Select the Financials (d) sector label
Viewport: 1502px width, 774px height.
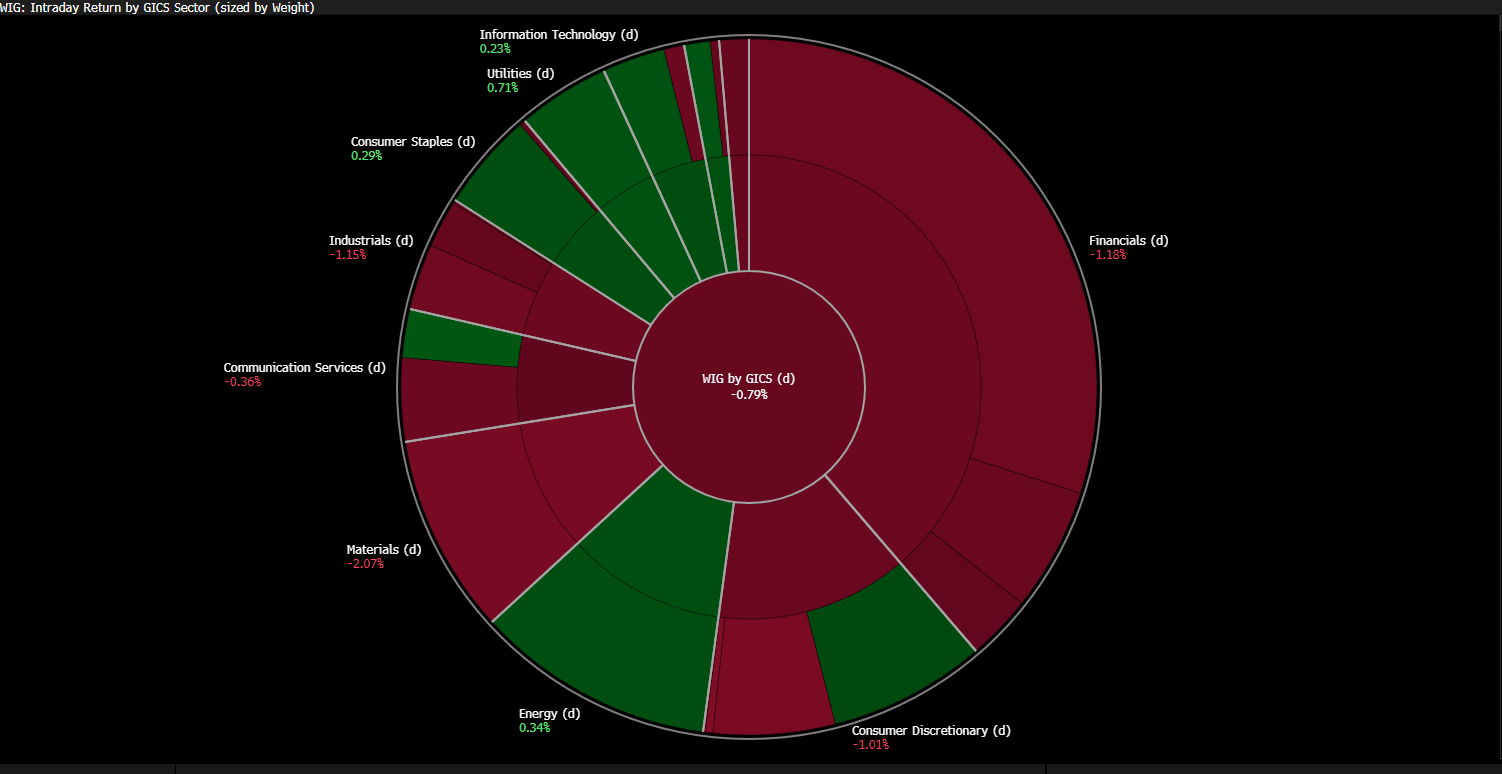click(1128, 241)
